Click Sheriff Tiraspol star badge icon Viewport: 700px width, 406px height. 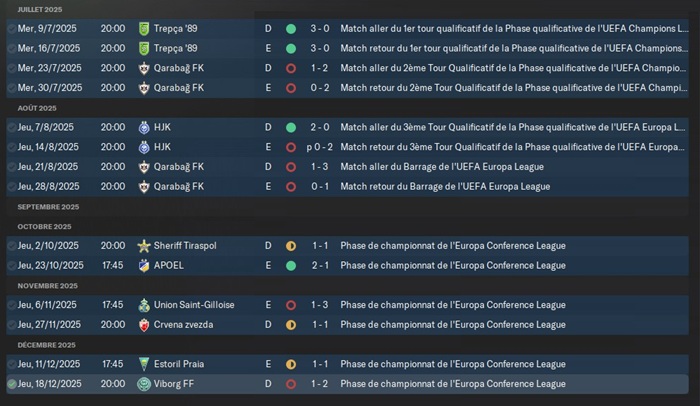pos(144,246)
